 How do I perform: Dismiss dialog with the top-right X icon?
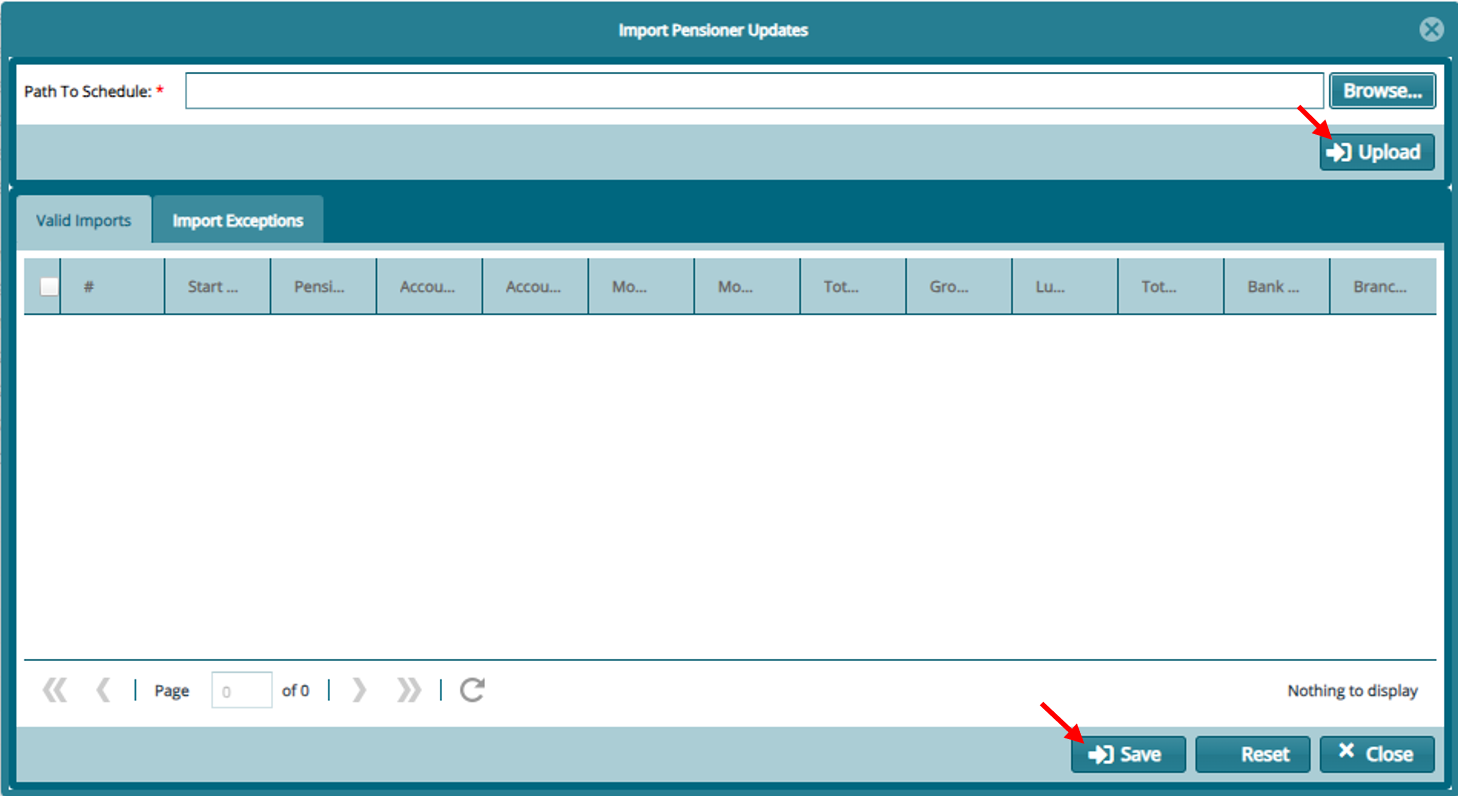pos(1431,30)
